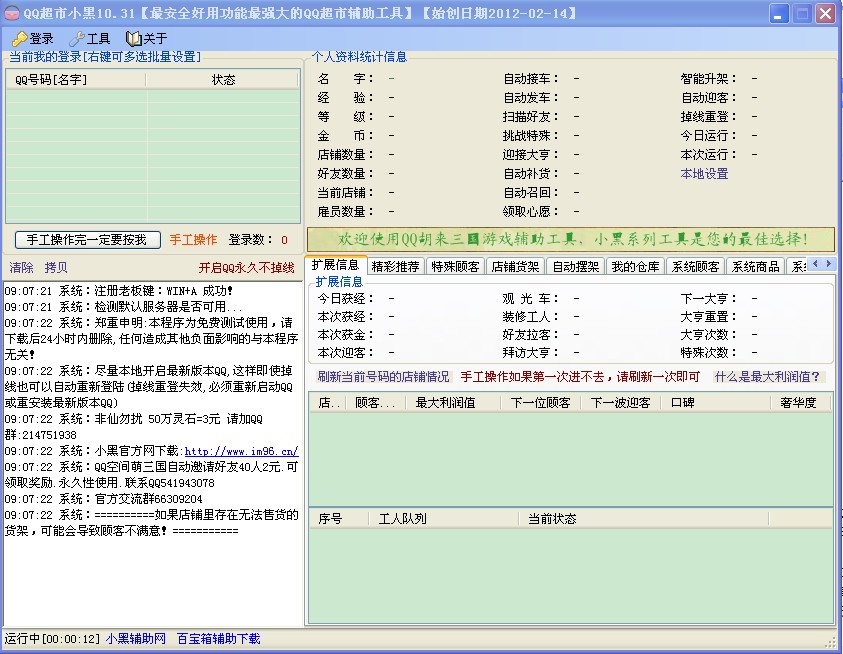Click red text 手工操作如果第一次进不去
Viewport: 843px width, 654px height.
(x=580, y=376)
